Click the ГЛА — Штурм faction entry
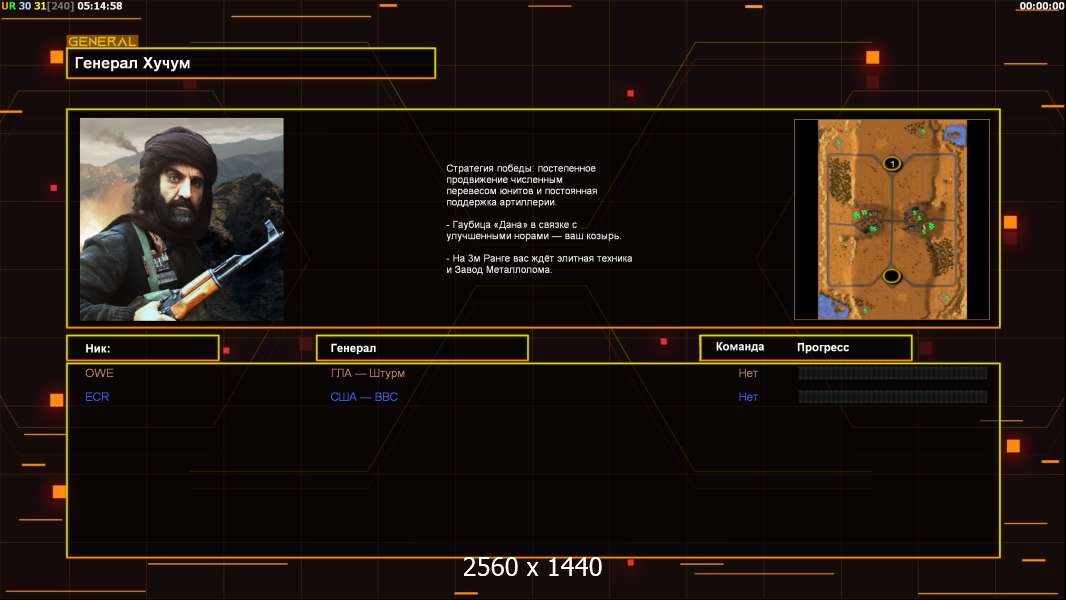 [367, 373]
